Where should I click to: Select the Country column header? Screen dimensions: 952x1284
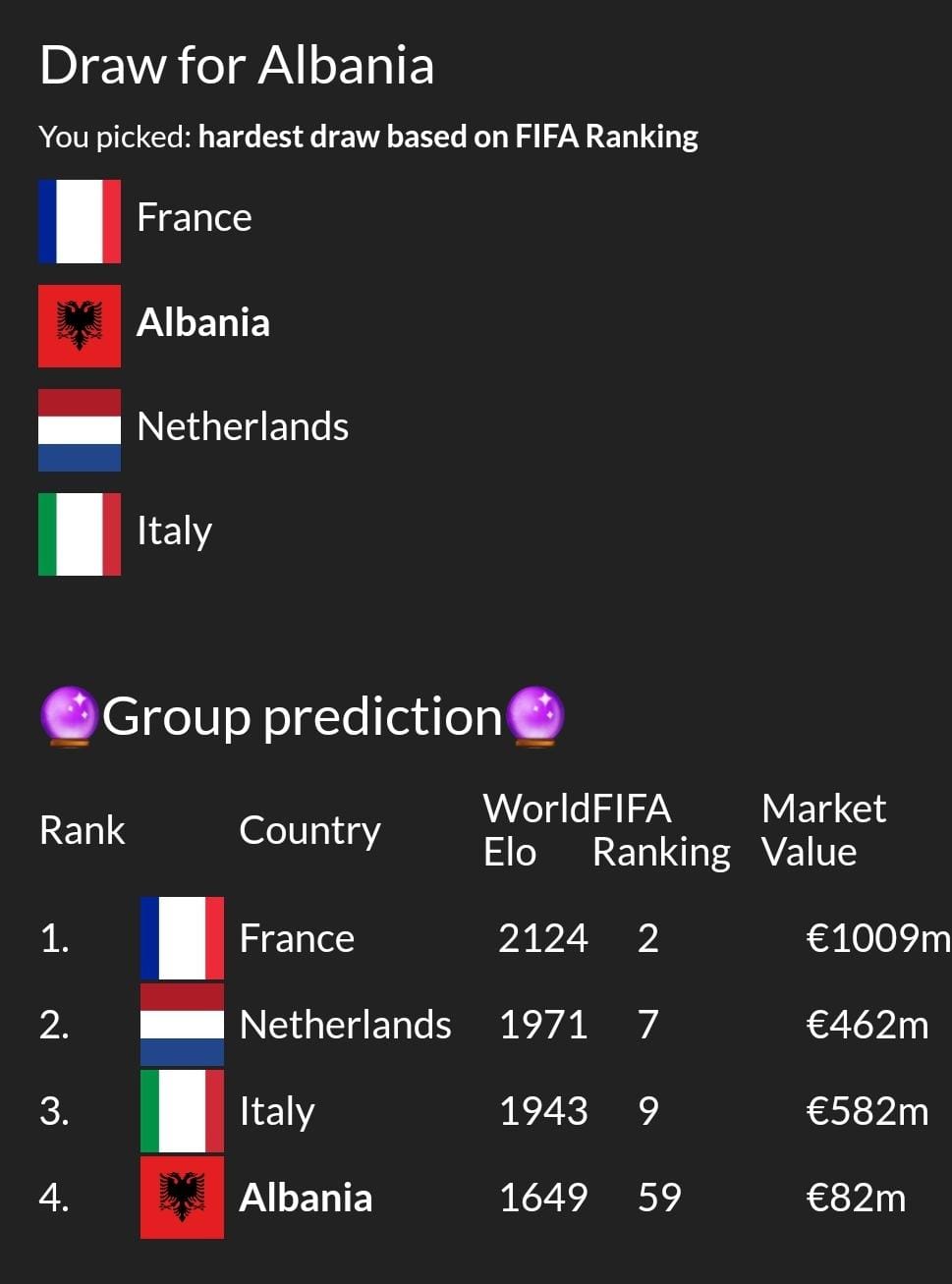pos(309,831)
